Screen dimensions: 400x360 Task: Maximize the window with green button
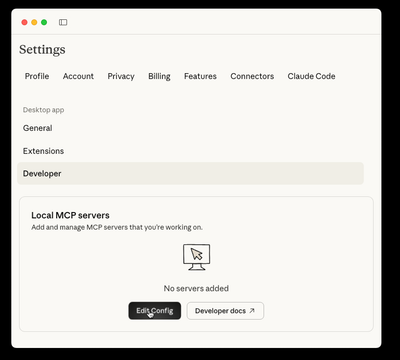click(44, 22)
